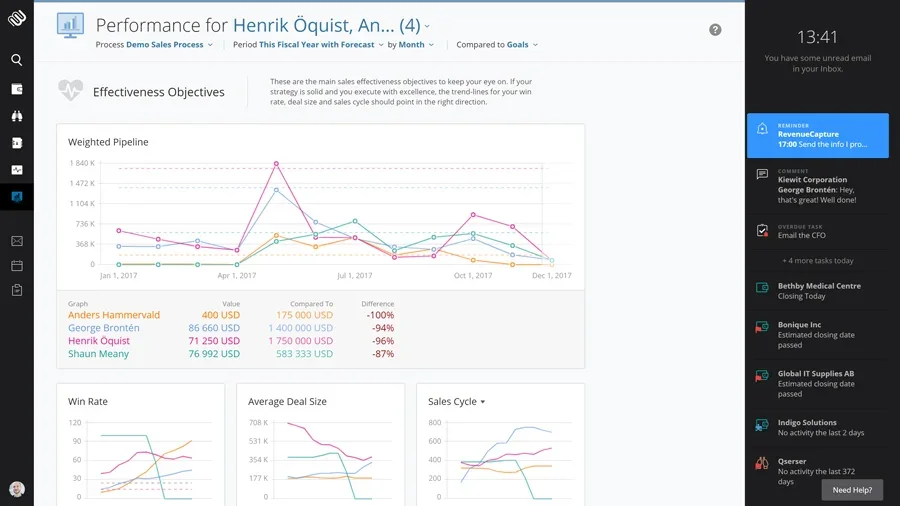The height and width of the screenshot is (506, 900).
Task: Toggle Anders Hammervald series in graph legend
Action: click(114, 315)
